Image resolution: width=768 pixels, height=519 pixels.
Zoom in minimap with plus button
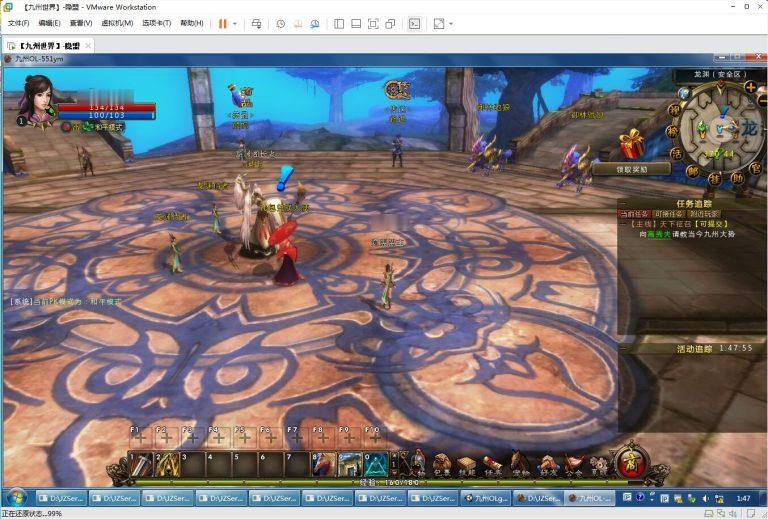point(750,87)
